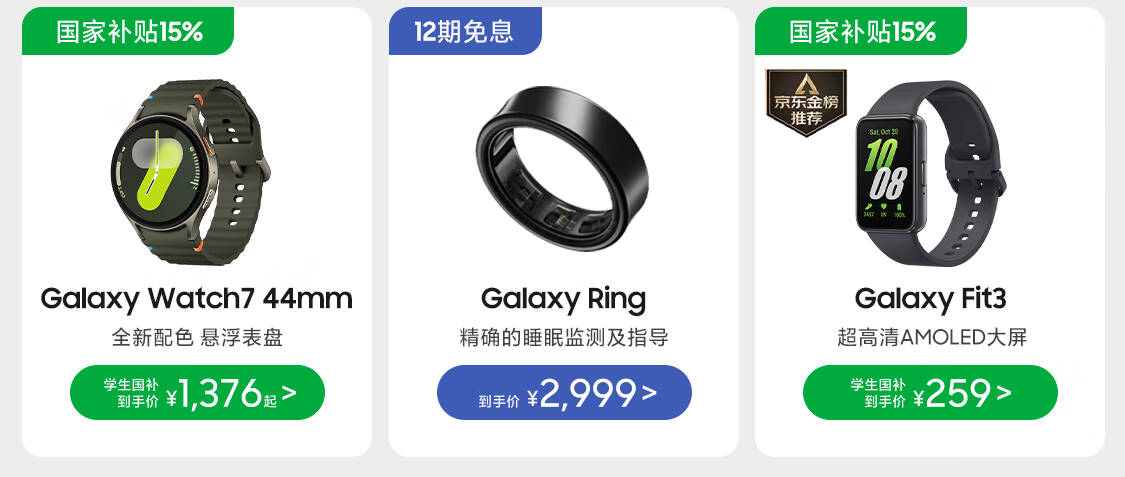Select the 12期免息 tag on Ring card
This screenshot has height=477, width=1125.
click(463, 31)
